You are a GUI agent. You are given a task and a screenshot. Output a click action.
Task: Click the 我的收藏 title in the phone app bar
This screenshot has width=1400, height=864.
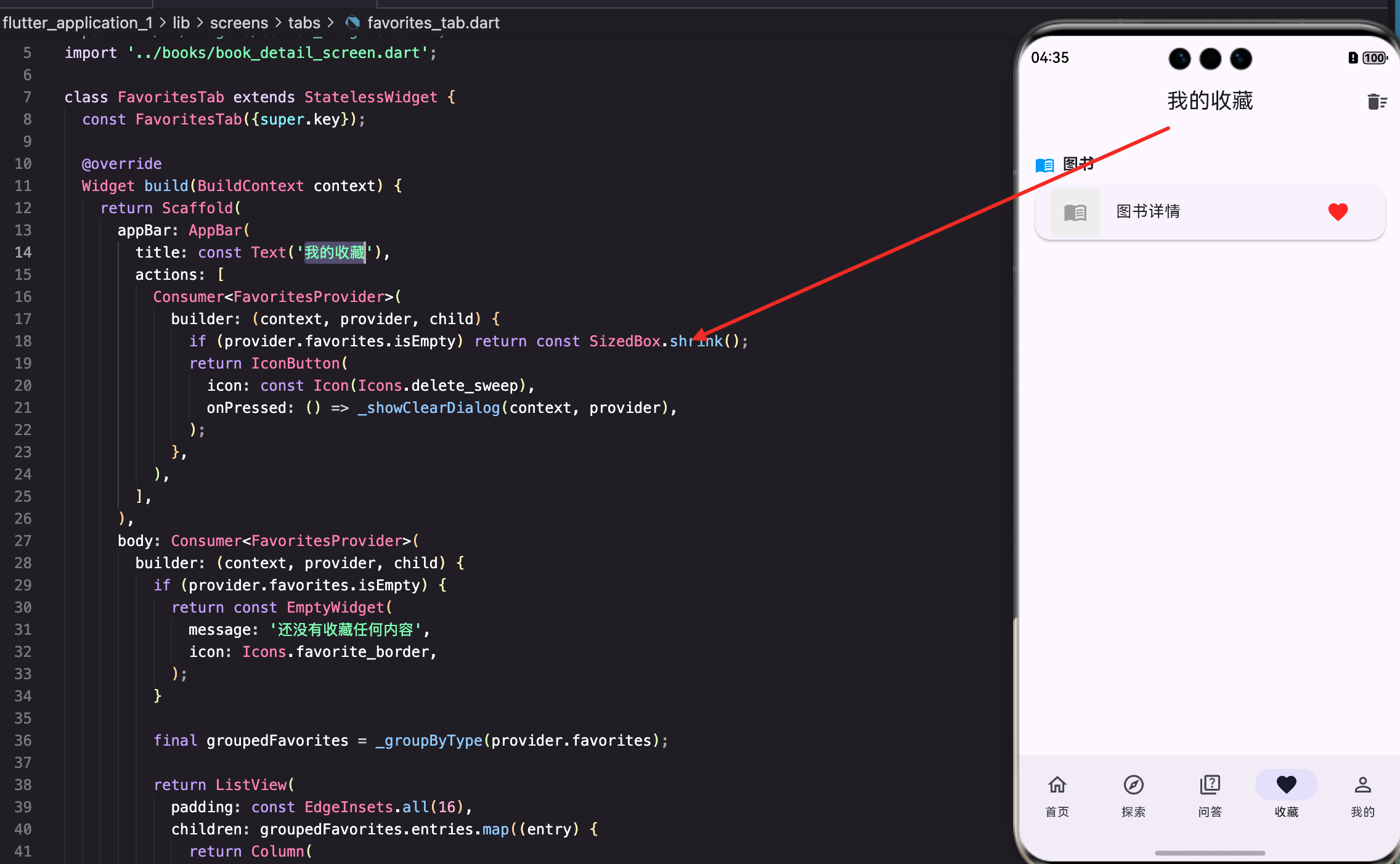[x=1210, y=100]
